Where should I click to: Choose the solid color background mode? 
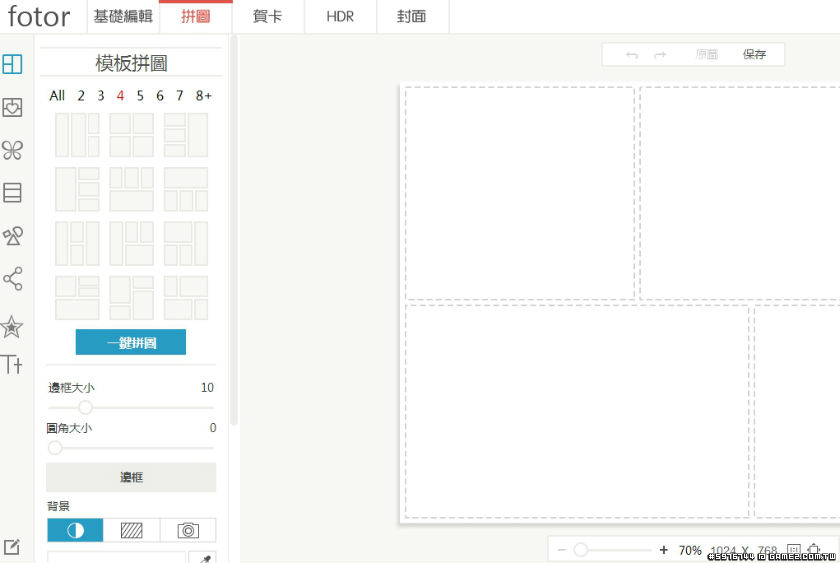(x=75, y=530)
